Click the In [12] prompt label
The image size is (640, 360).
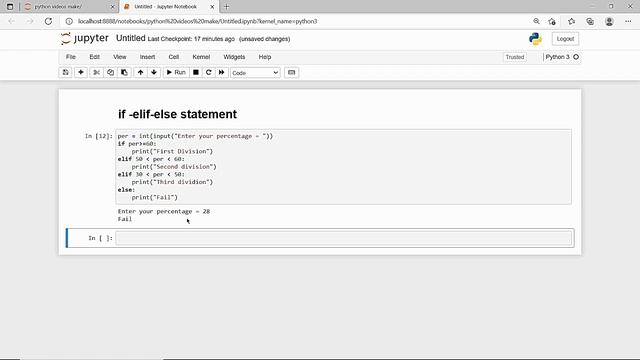pos(98,136)
